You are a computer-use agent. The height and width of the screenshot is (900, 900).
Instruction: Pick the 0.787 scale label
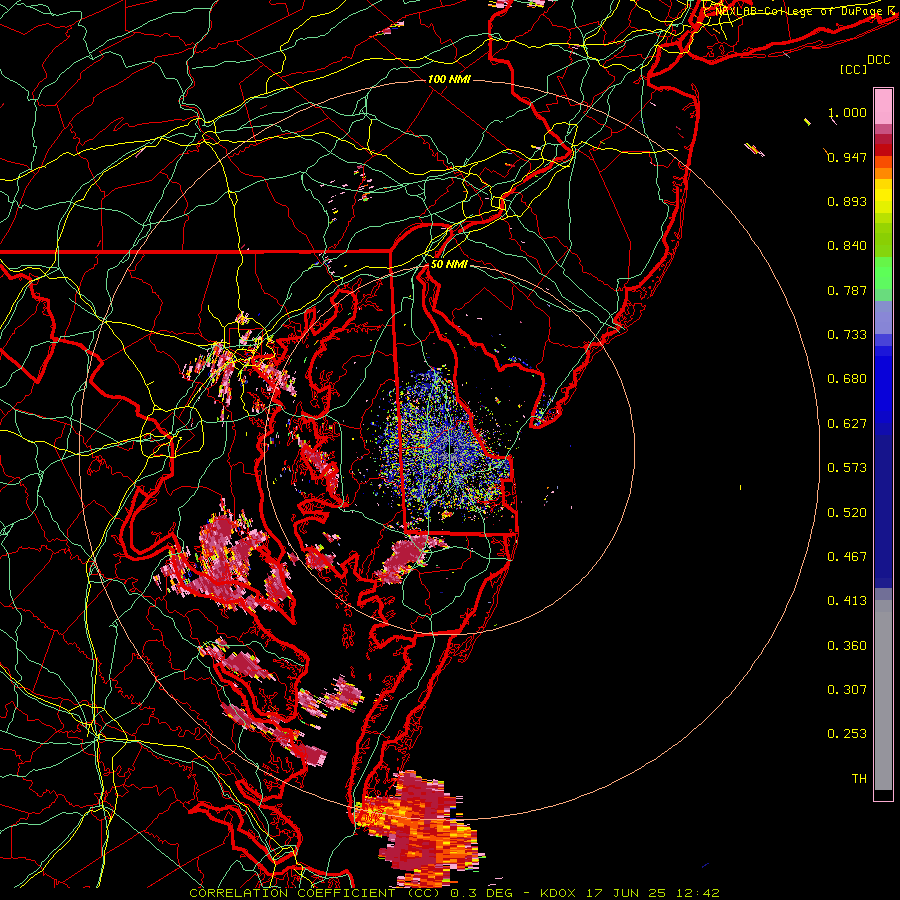(x=847, y=290)
